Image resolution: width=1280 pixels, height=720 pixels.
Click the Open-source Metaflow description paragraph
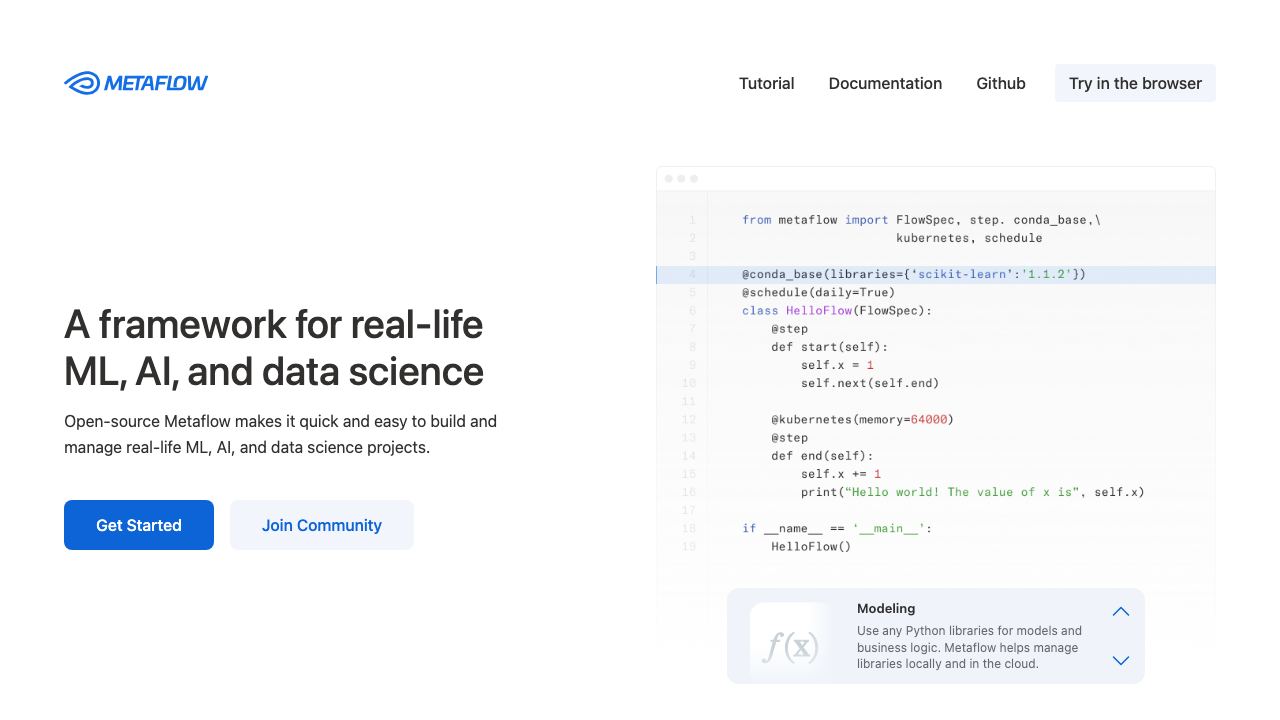[x=281, y=434]
